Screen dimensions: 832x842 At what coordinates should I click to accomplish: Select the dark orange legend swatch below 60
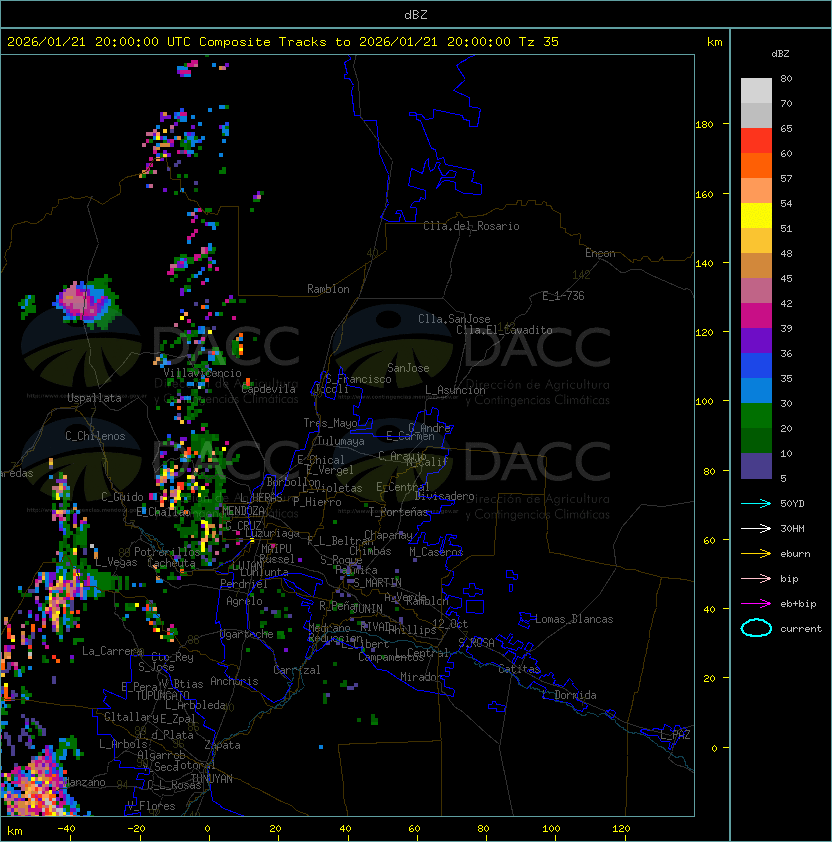pyautogui.click(x=756, y=165)
